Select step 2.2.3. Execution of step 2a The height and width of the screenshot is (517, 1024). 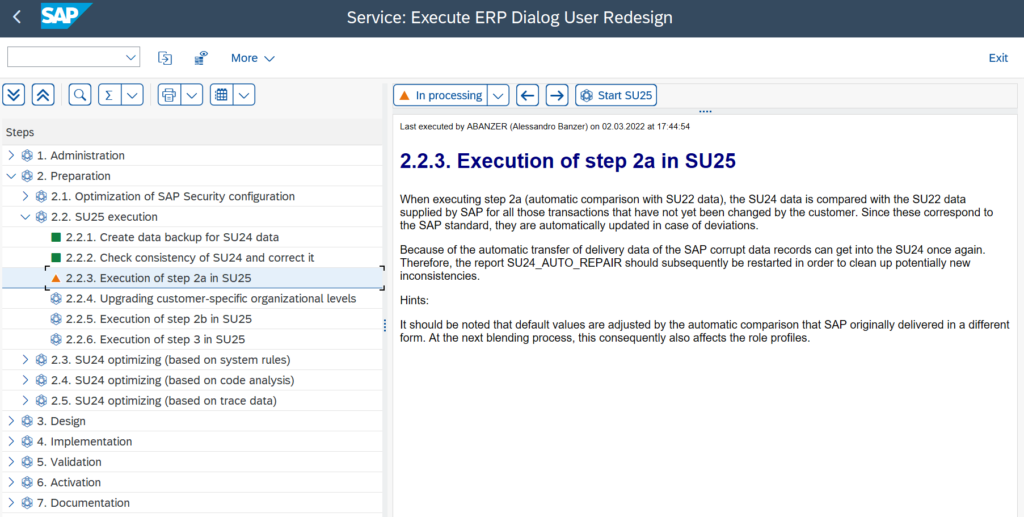pyautogui.click(x=159, y=278)
